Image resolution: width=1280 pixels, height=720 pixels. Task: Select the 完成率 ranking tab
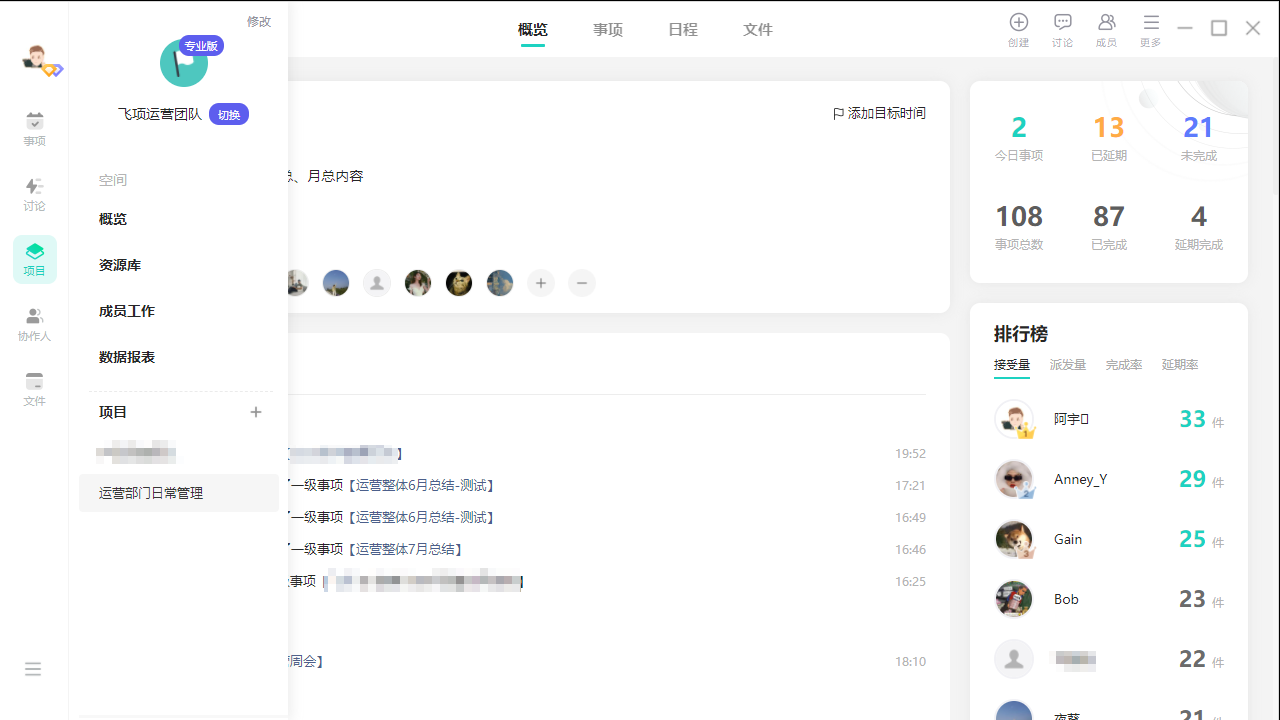pos(1124,365)
